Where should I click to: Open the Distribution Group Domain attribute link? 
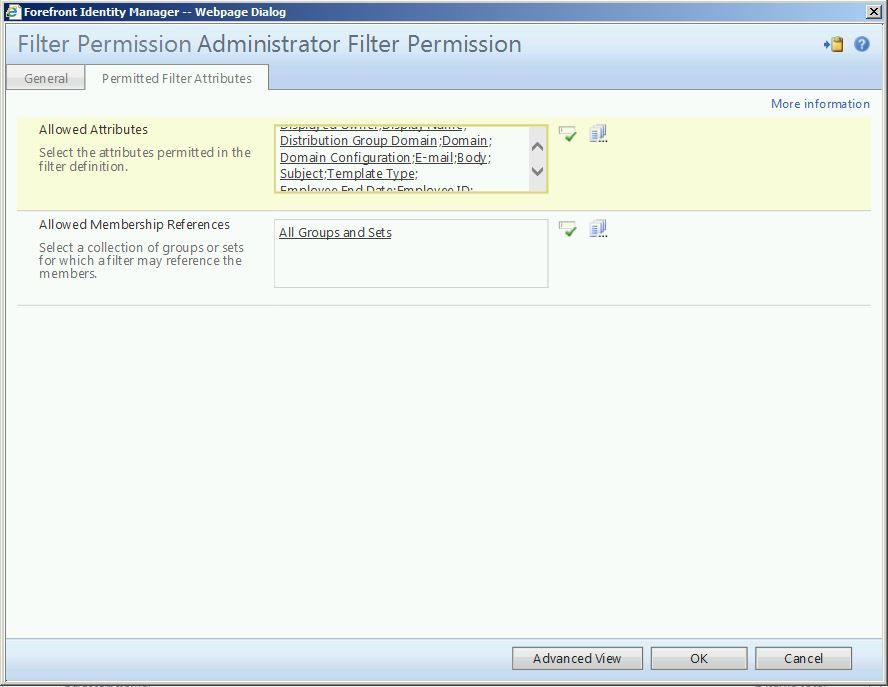pyautogui.click(x=358, y=140)
